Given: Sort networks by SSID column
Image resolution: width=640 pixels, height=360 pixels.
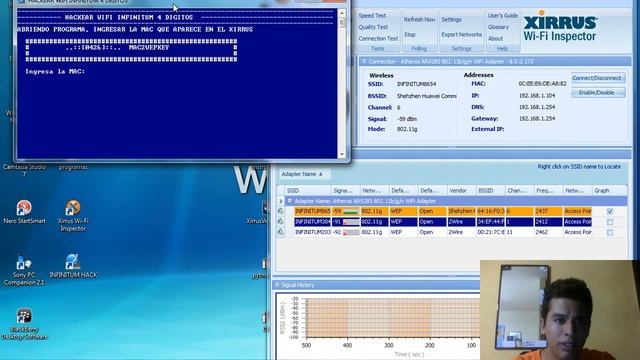Looking at the screenshot, I should coord(309,190).
